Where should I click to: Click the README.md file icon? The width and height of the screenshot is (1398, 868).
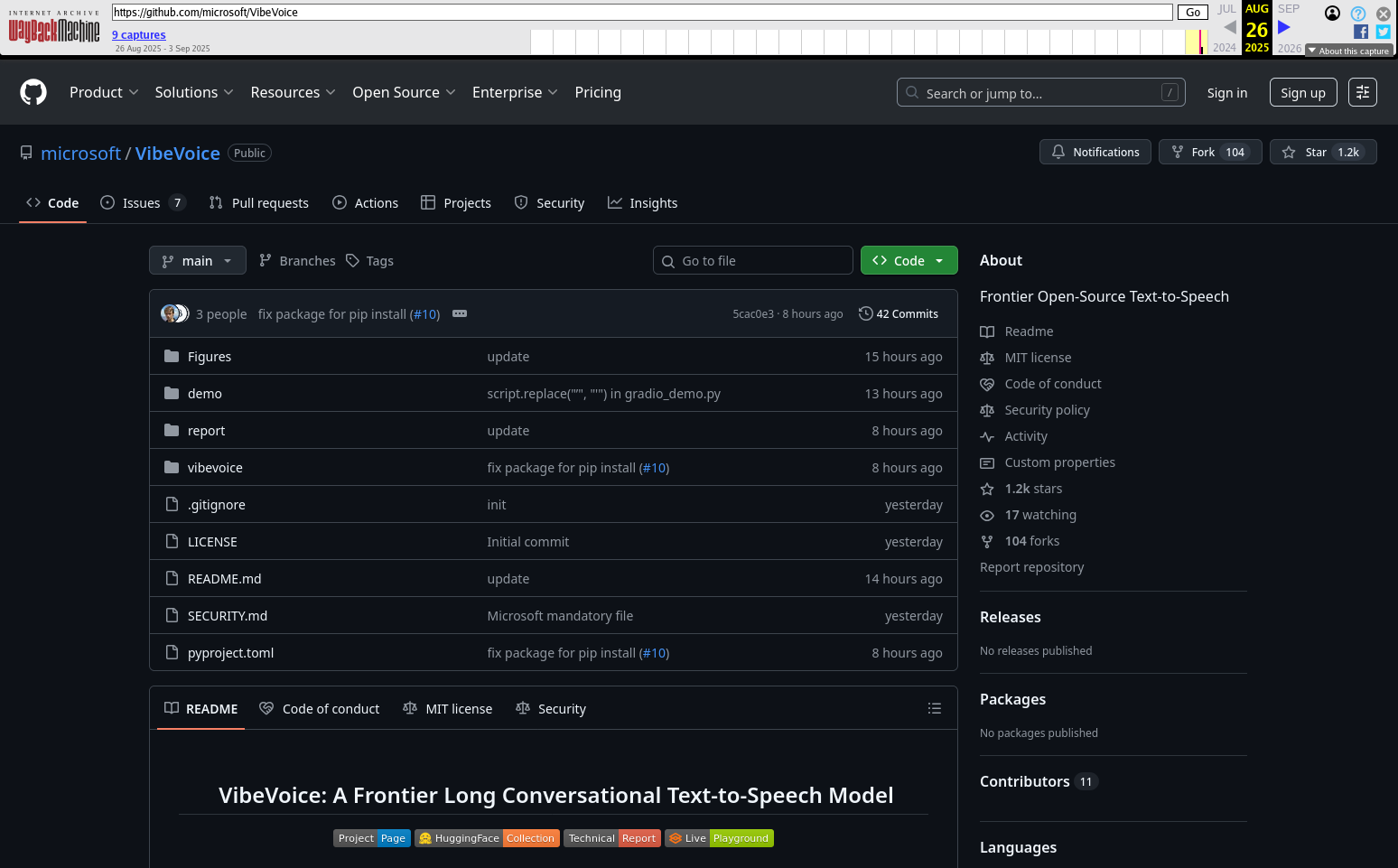click(172, 578)
